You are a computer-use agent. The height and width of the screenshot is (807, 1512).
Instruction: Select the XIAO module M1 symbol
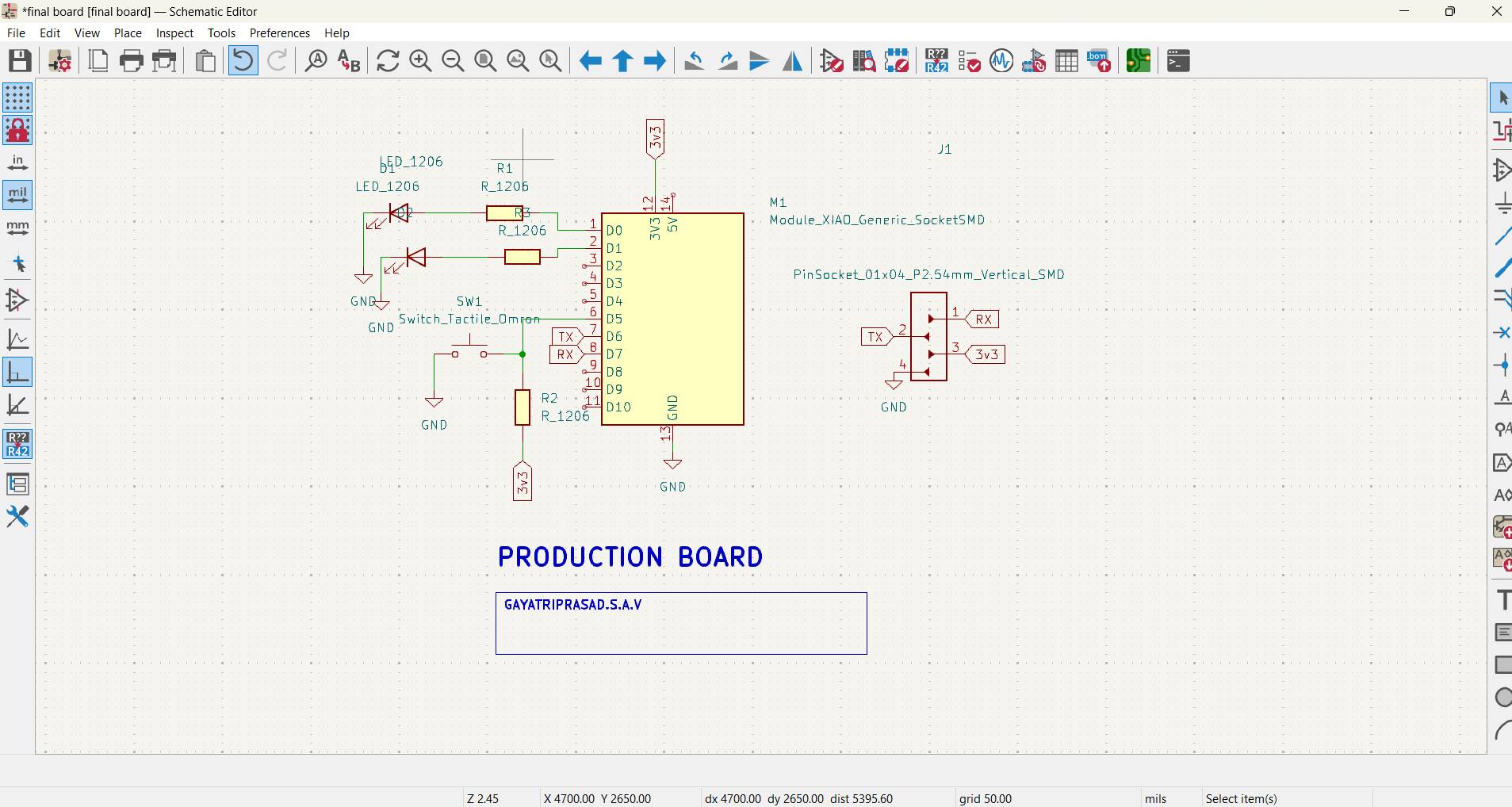coord(672,319)
